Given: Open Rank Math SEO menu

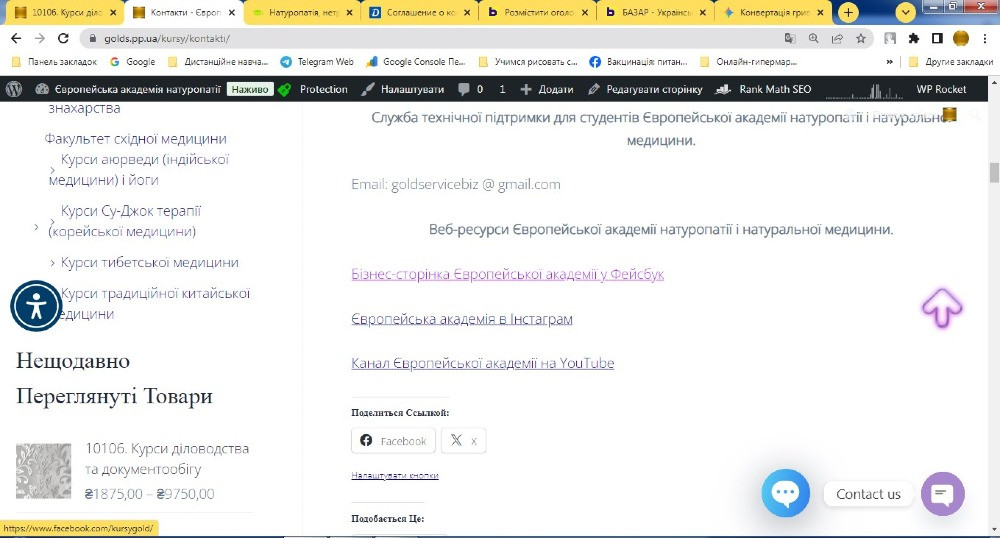Looking at the screenshot, I should [763, 89].
